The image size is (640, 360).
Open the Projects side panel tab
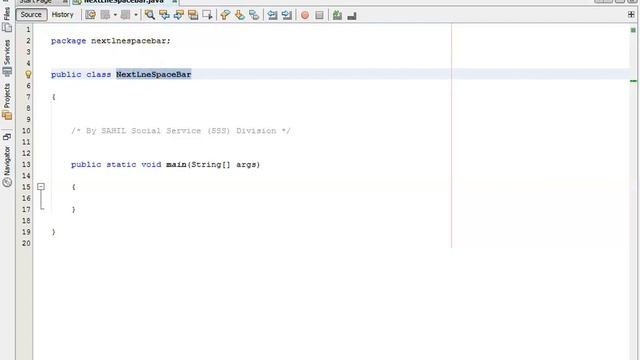[x=7, y=96]
